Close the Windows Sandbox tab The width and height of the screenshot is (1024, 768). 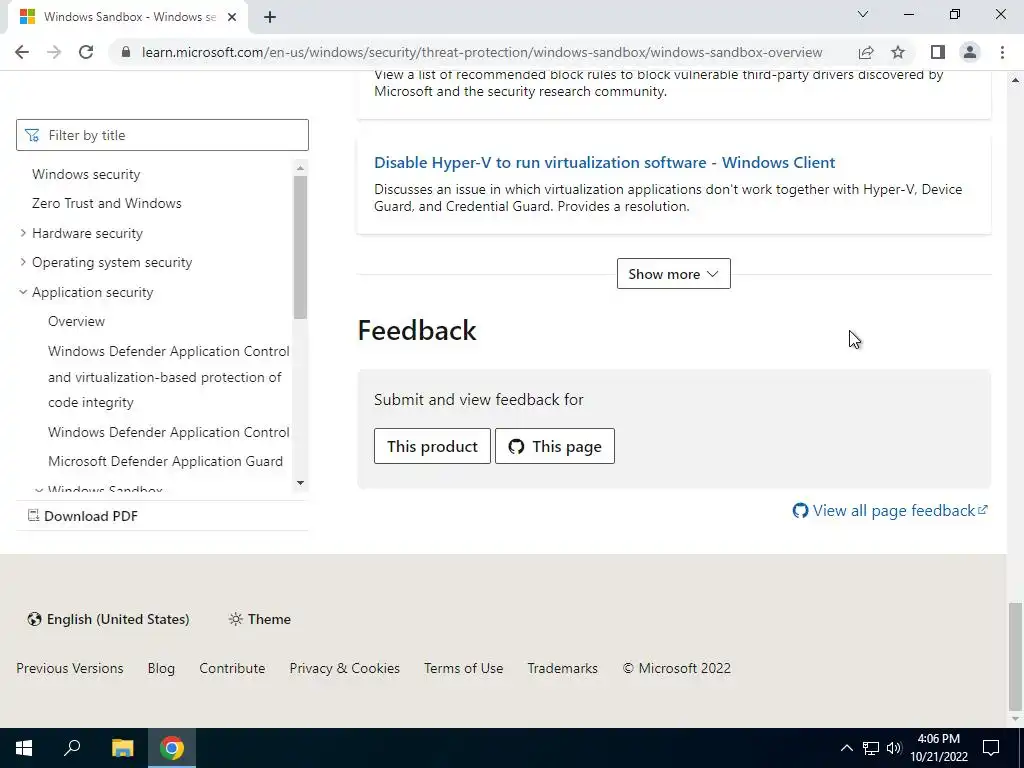coord(232,17)
